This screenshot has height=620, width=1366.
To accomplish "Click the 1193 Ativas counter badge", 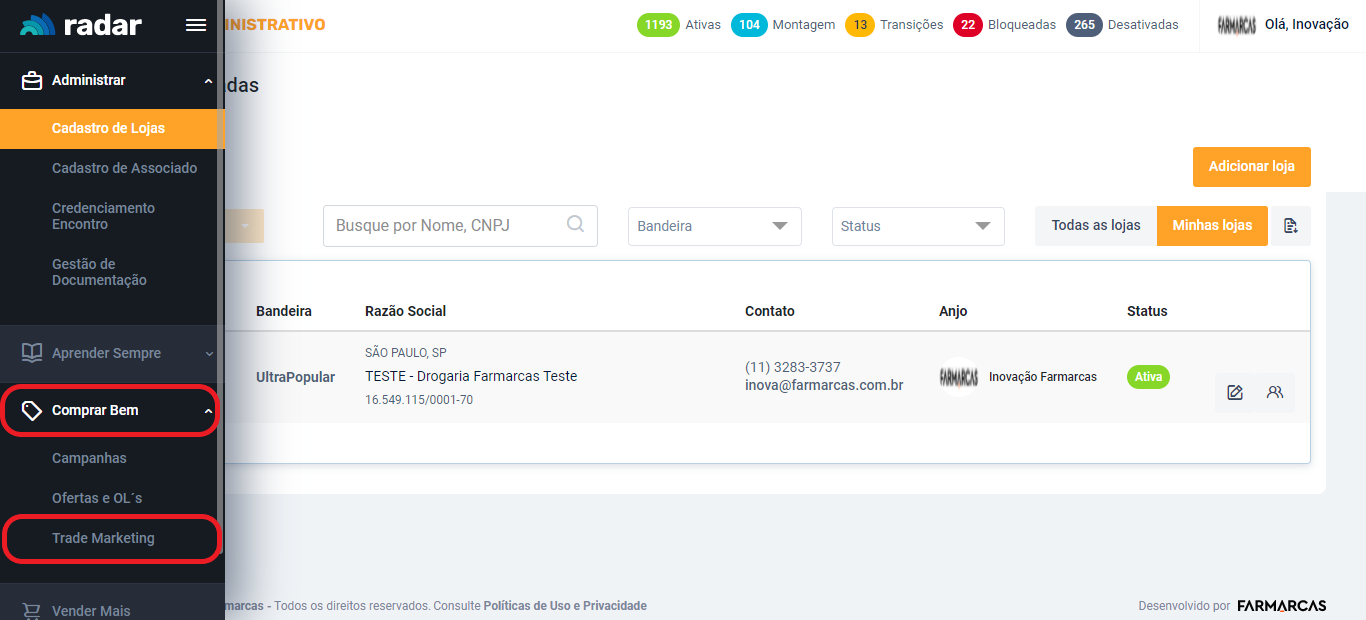I will (679, 25).
